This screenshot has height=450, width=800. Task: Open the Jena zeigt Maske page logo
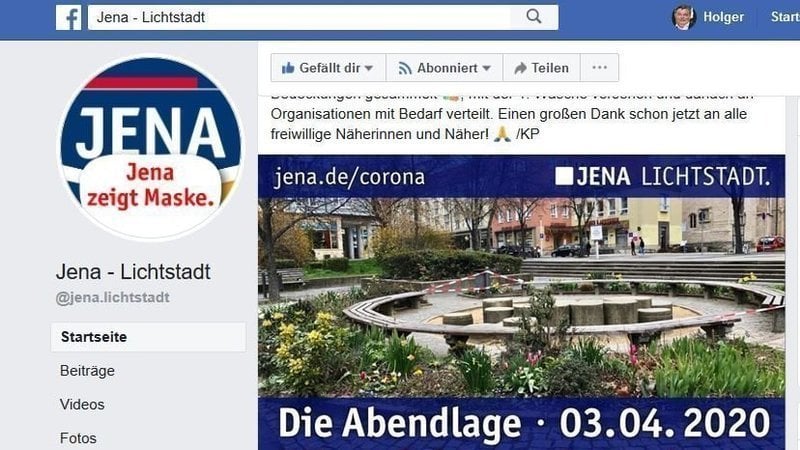pyautogui.click(x=151, y=147)
